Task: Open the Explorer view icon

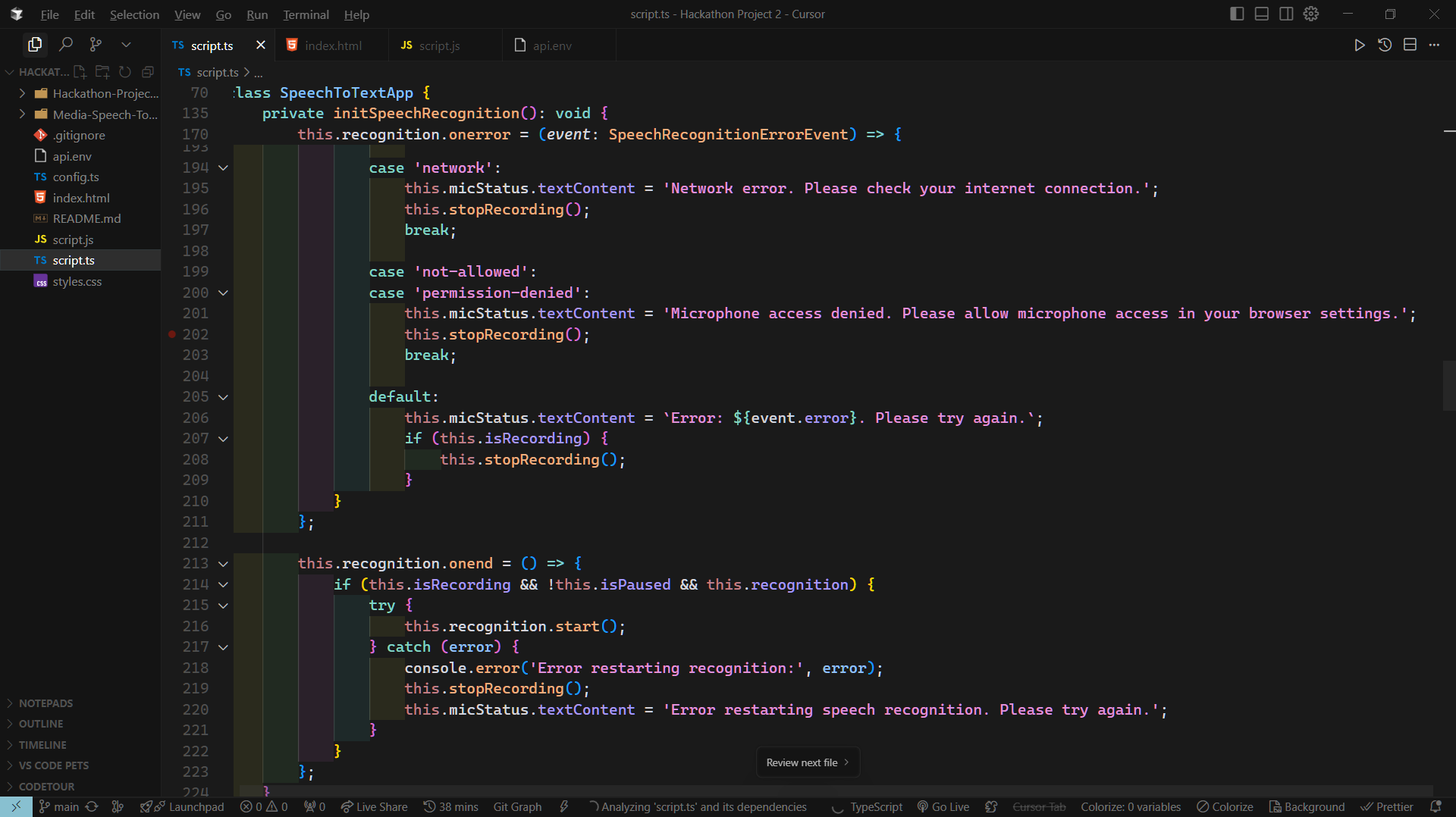Action: [x=35, y=45]
